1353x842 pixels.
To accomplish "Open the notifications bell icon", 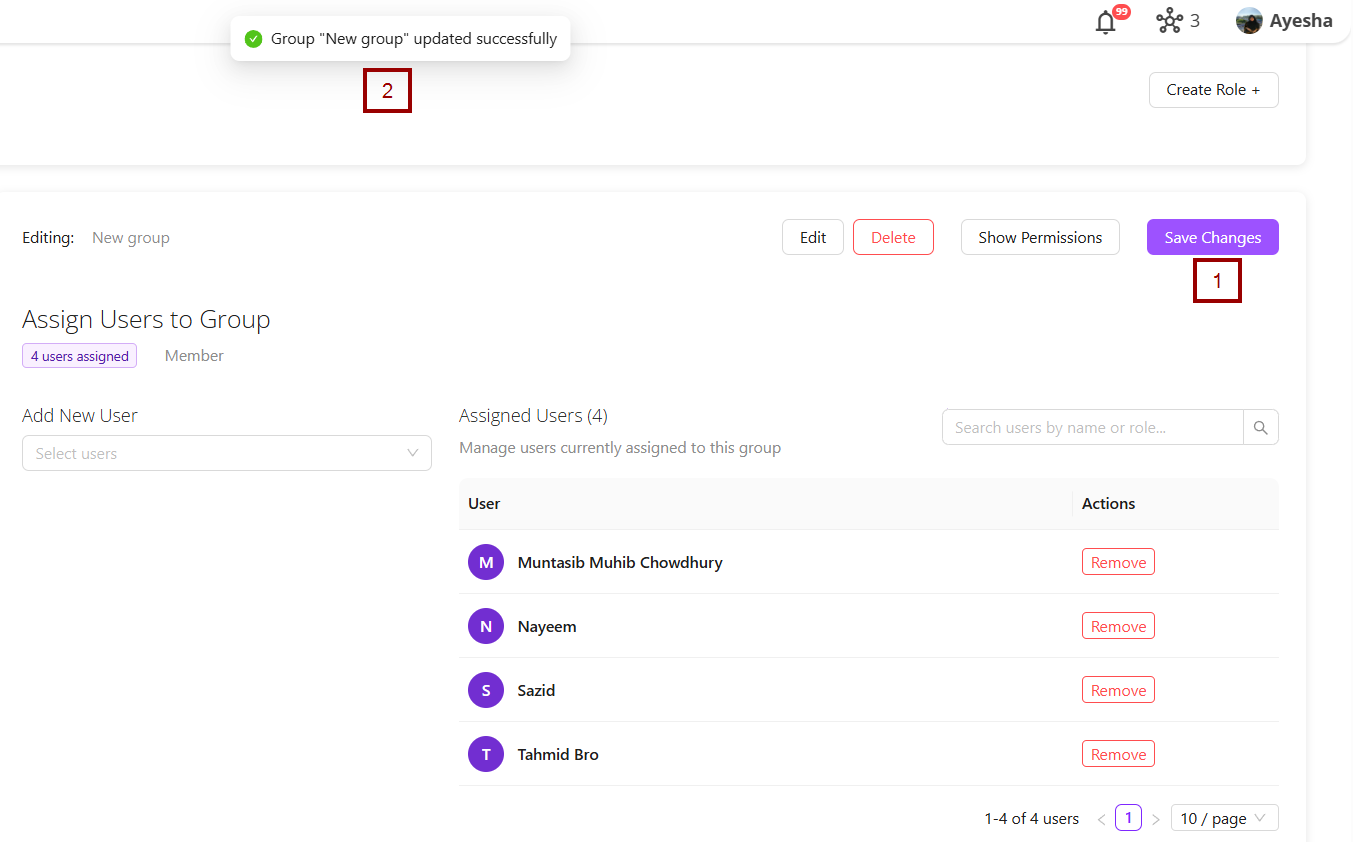I will point(1106,22).
